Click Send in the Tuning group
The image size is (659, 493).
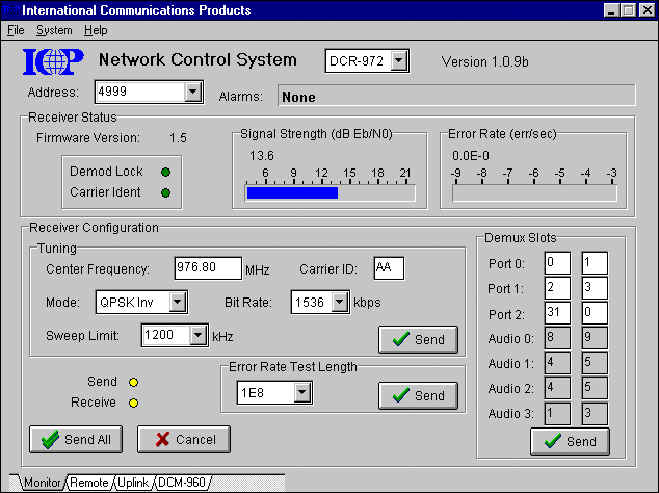[418, 340]
